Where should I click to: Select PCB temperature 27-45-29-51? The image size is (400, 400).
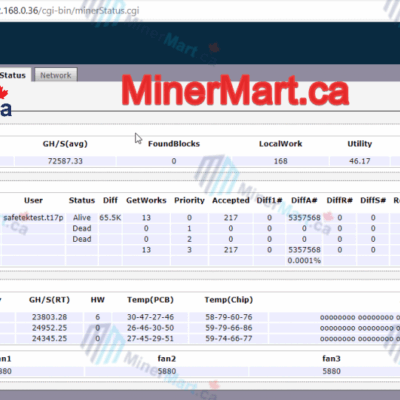150,338
